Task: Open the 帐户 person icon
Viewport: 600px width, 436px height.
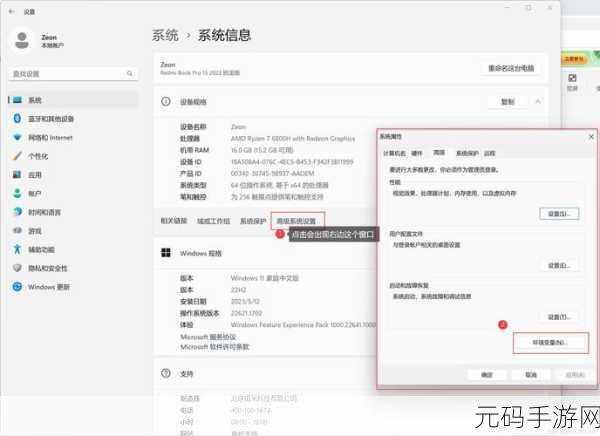Action: [17, 193]
